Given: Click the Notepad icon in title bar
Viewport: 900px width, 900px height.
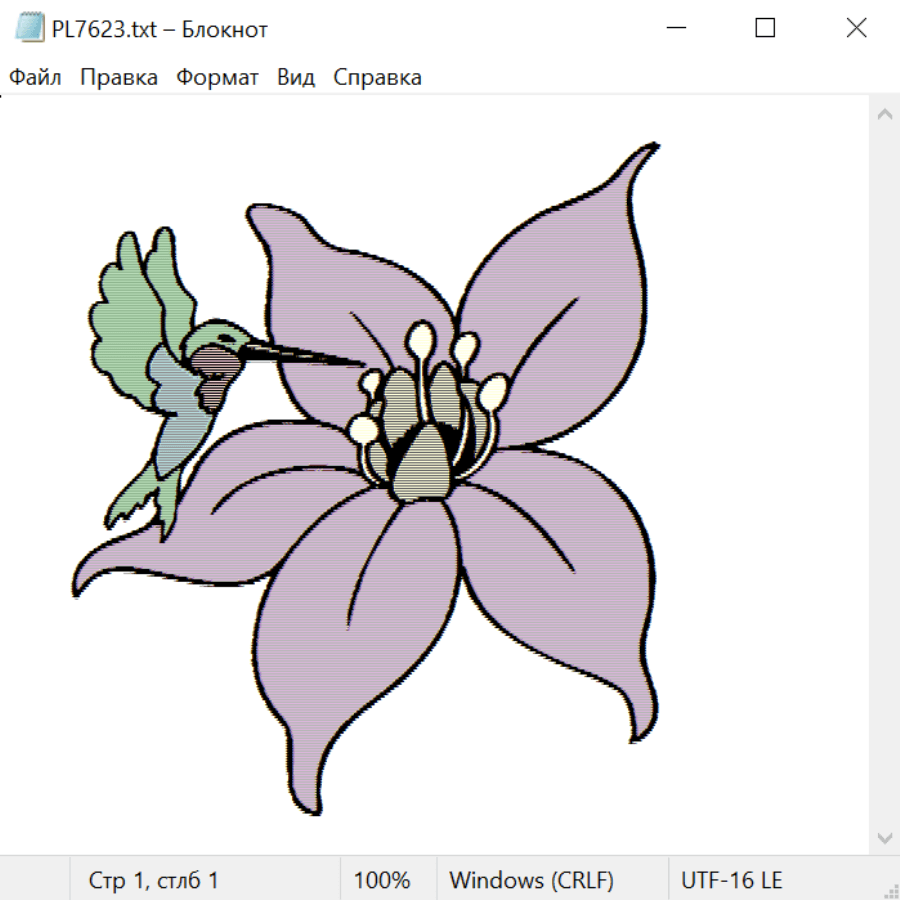Looking at the screenshot, I should pos(30,29).
